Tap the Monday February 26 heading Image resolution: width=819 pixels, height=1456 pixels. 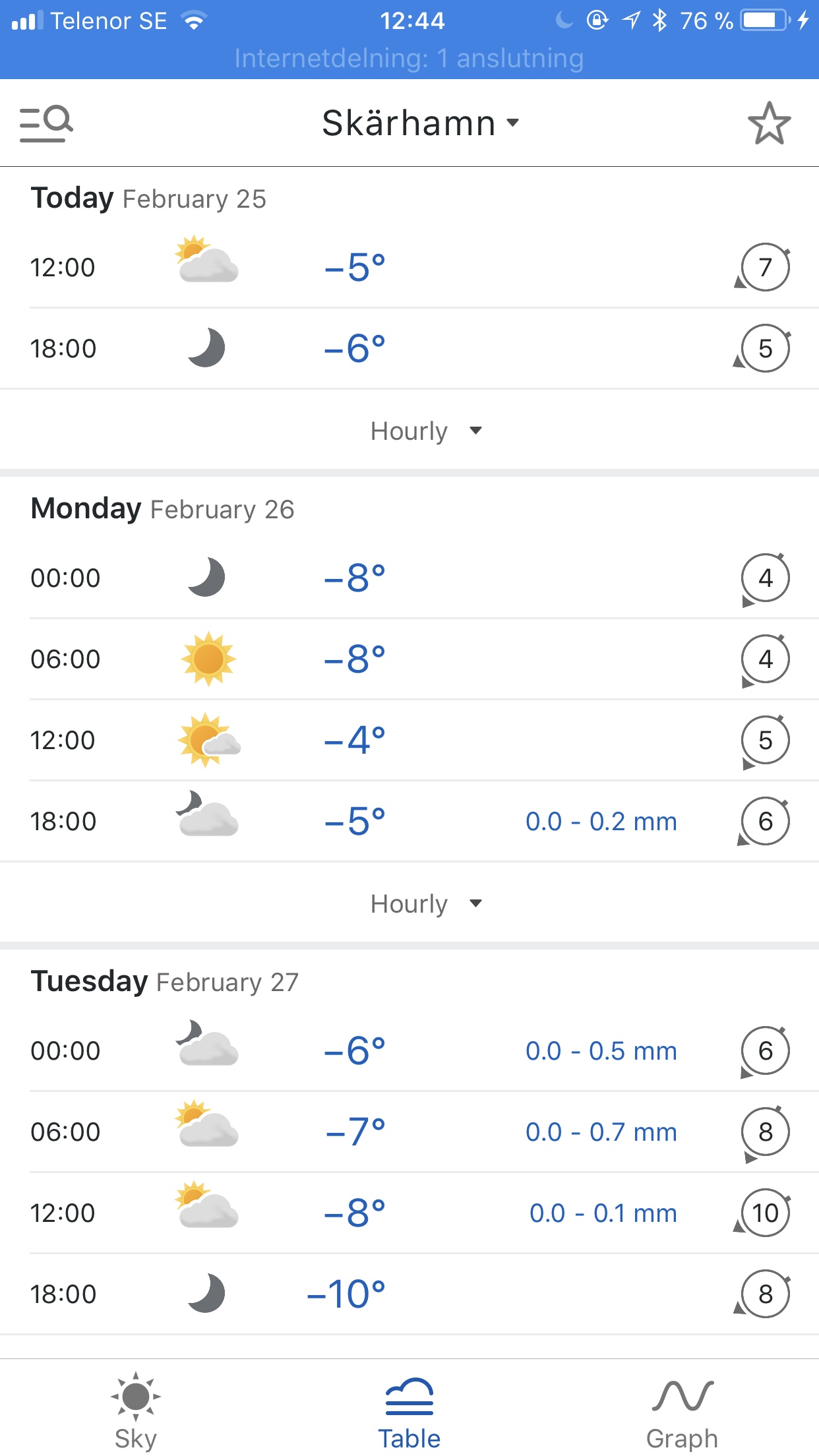click(162, 509)
